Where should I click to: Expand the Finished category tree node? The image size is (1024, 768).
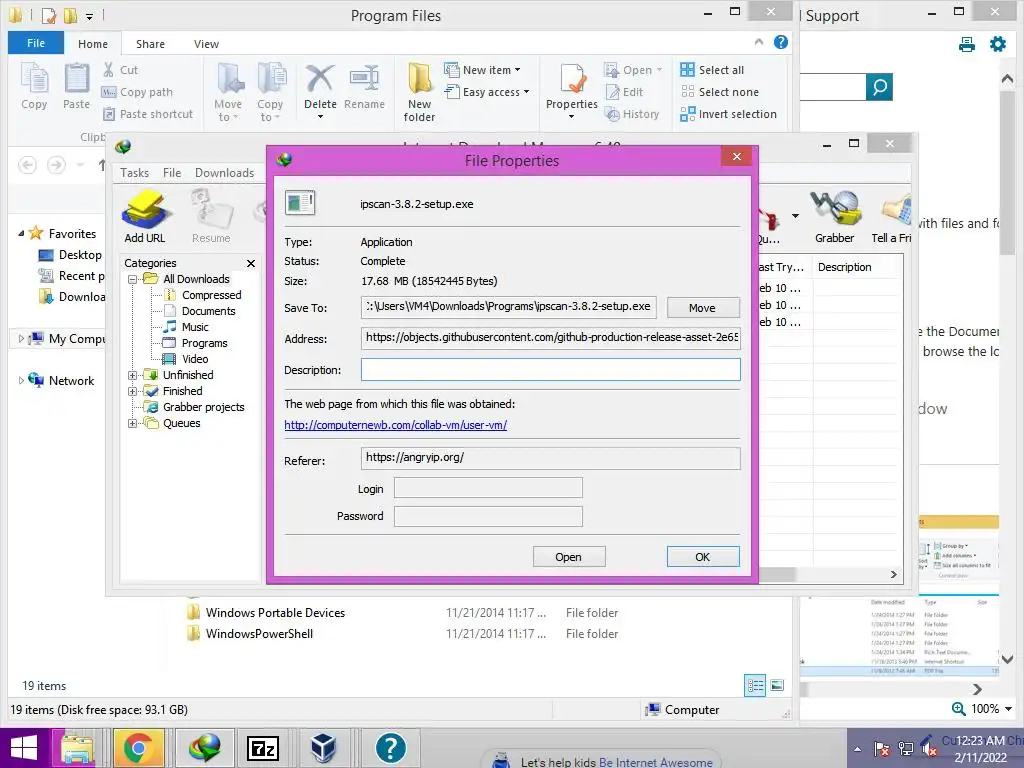coord(133,391)
